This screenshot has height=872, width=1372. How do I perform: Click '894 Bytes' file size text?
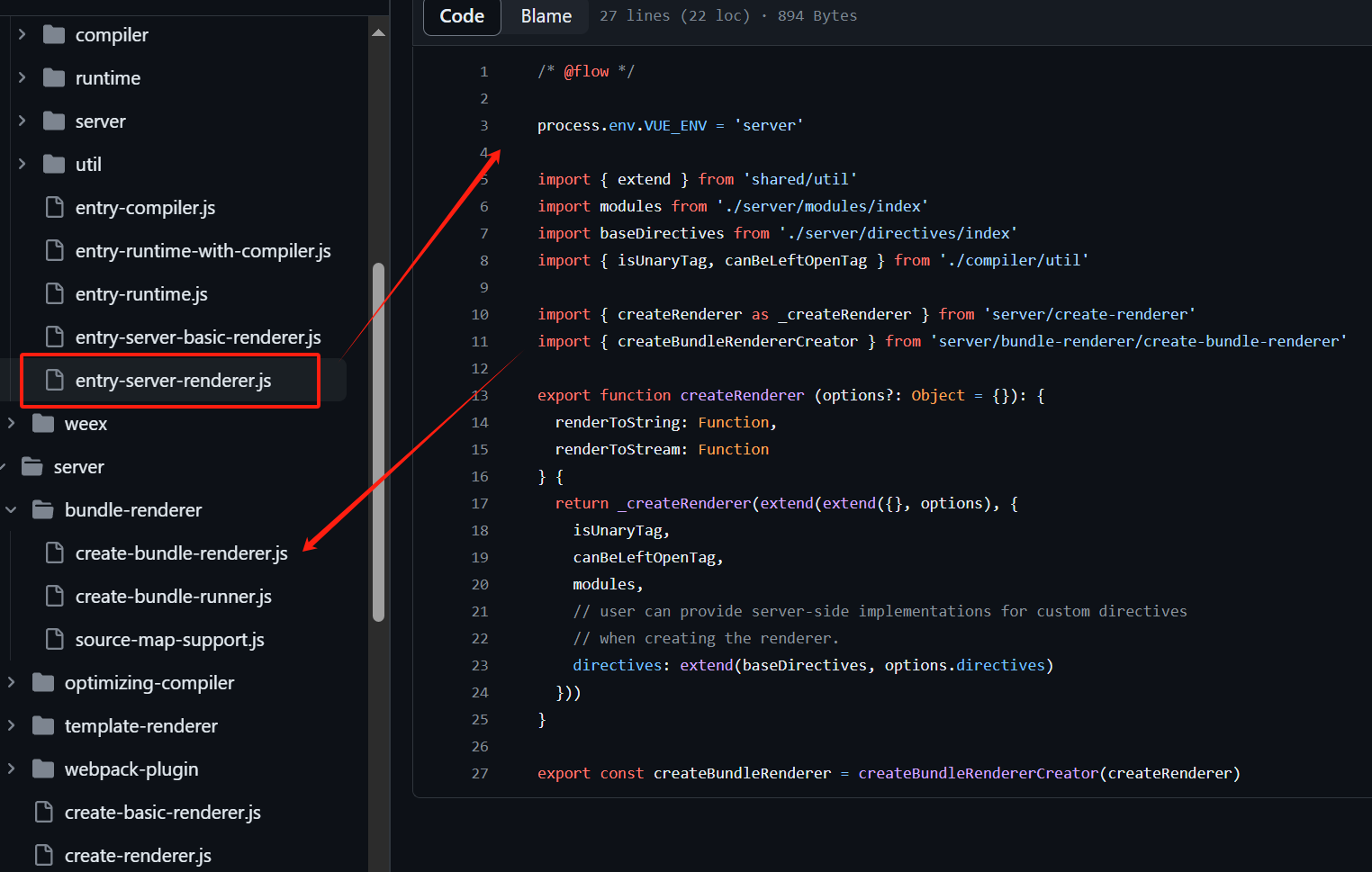pyautogui.click(x=817, y=16)
